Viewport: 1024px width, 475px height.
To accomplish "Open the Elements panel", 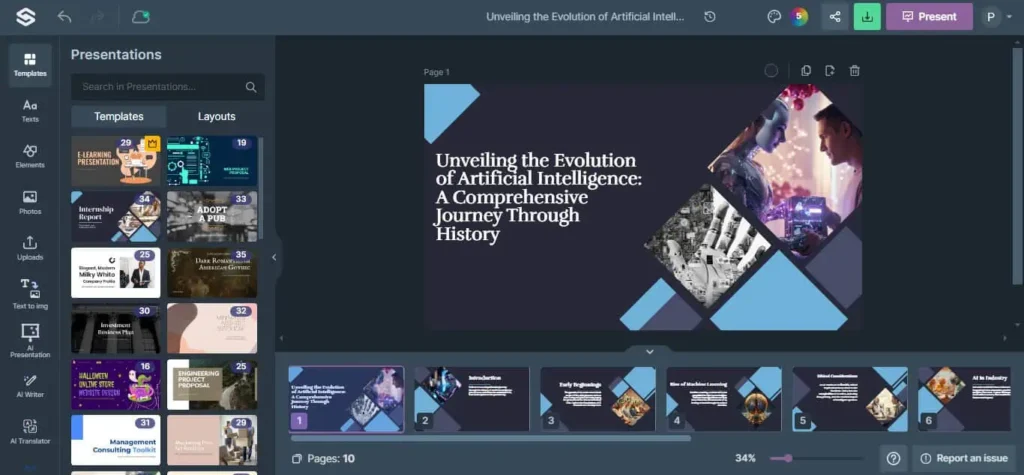I will (30, 155).
